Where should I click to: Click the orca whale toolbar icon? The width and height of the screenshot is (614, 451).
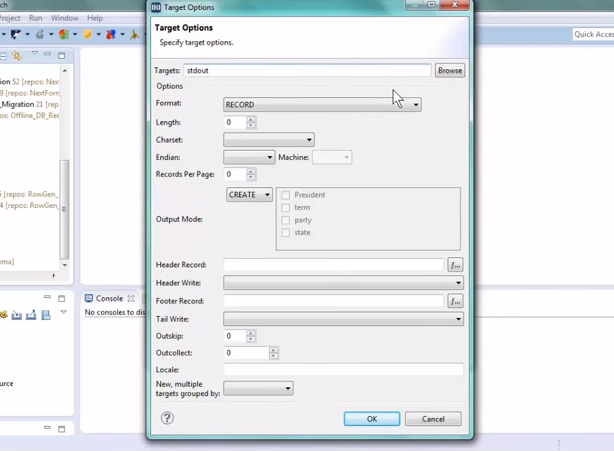pos(15,34)
